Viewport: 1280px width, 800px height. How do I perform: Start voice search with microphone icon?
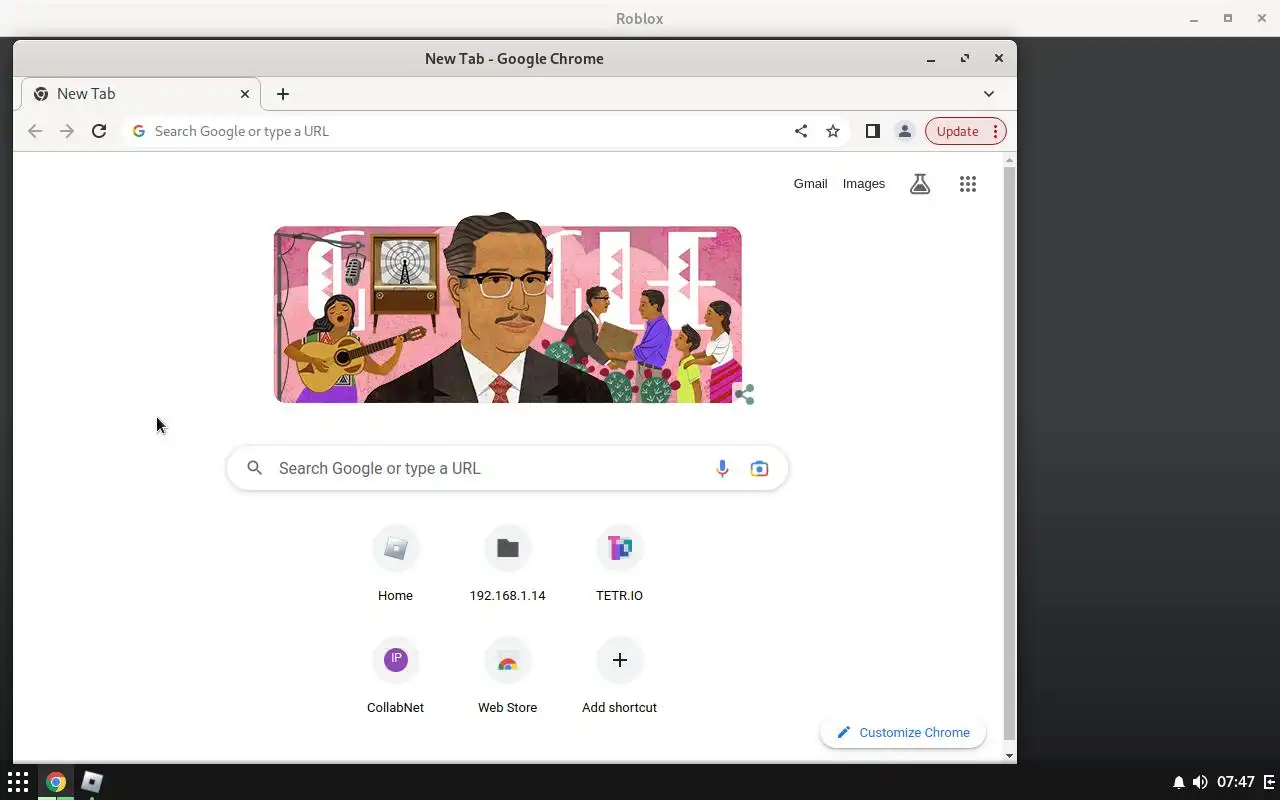[x=722, y=468]
